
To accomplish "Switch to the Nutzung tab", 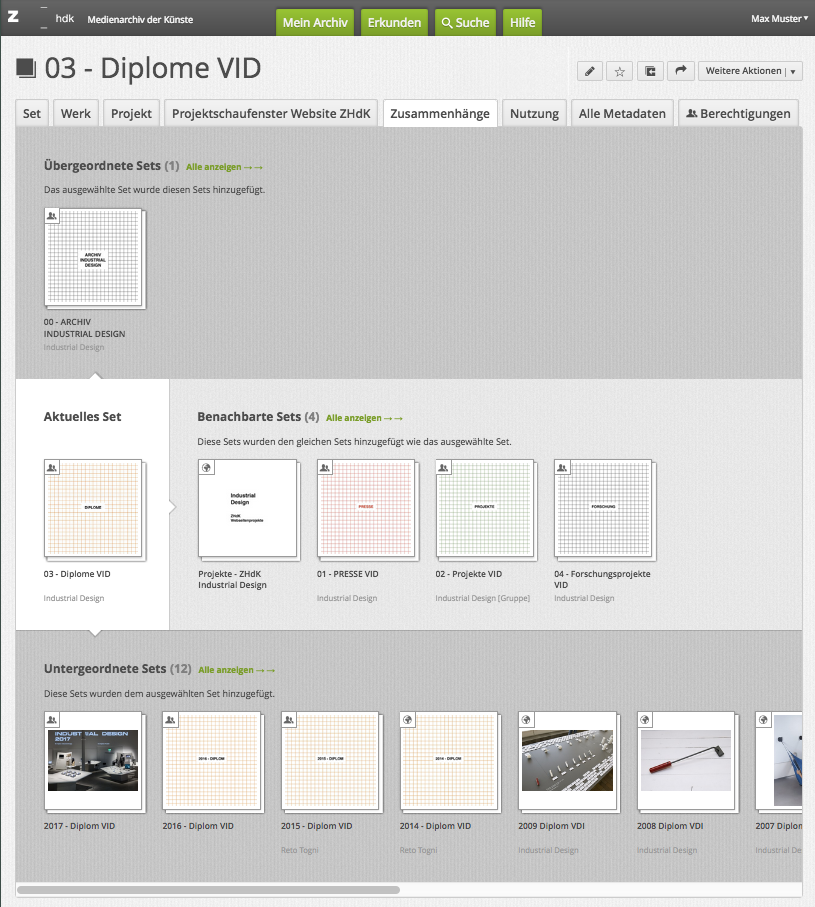I will 534,113.
